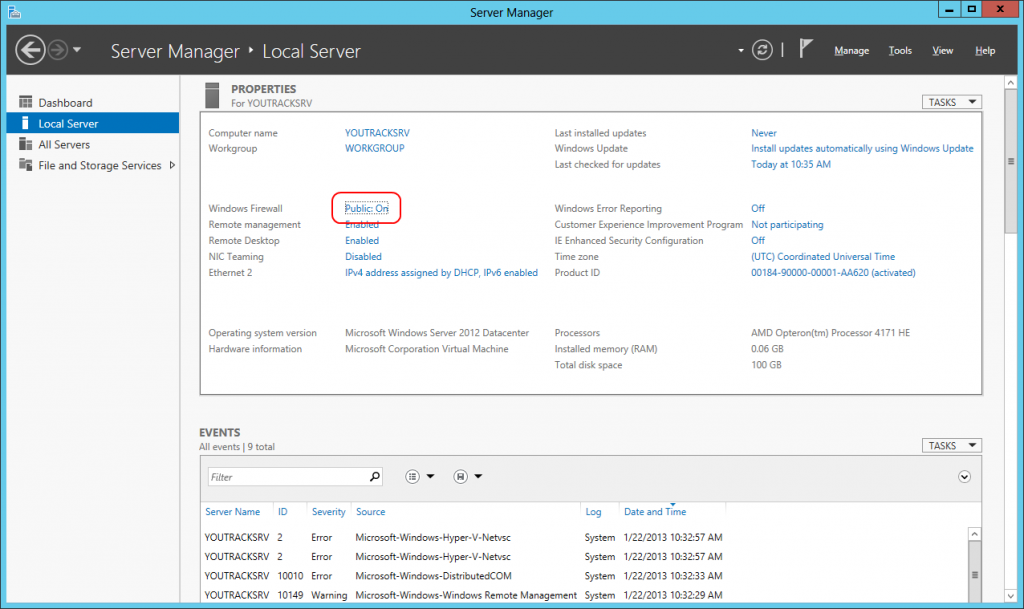The image size is (1024, 609).
Task: Click Last installed updates Never link
Action: point(763,133)
